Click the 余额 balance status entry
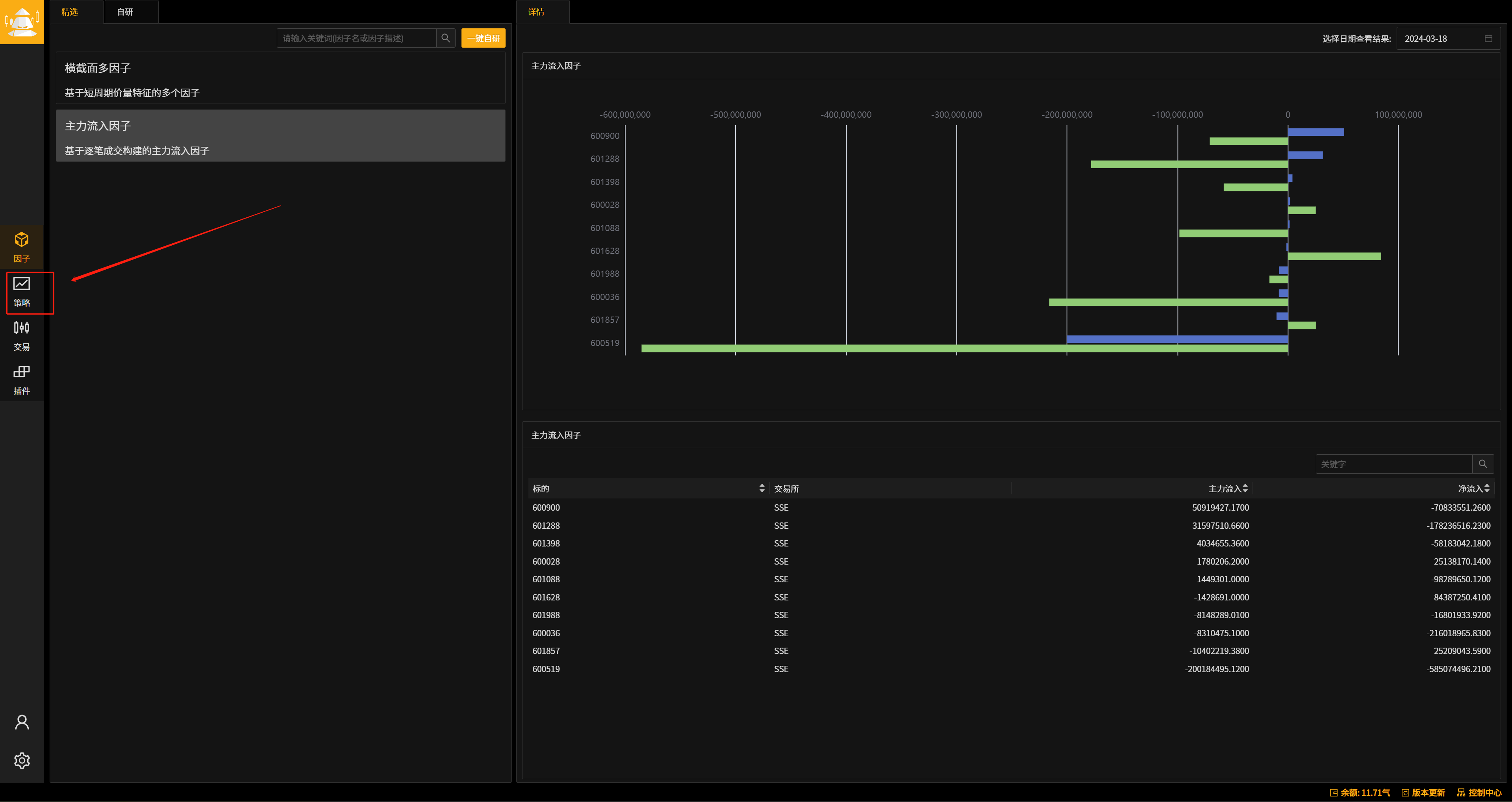The image size is (1512, 802). (1359, 793)
